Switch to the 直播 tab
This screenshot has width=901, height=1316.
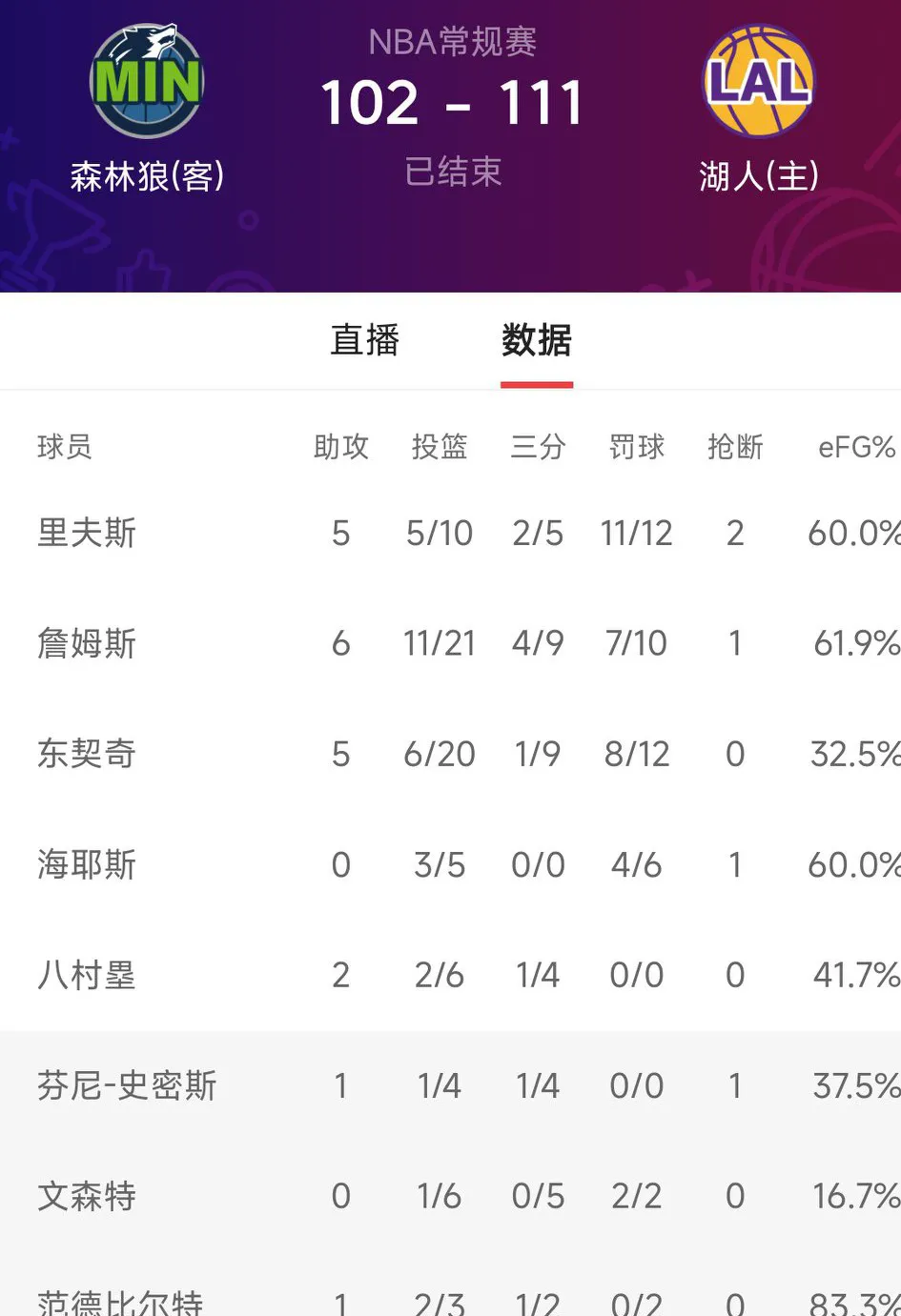[x=365, y=341]
